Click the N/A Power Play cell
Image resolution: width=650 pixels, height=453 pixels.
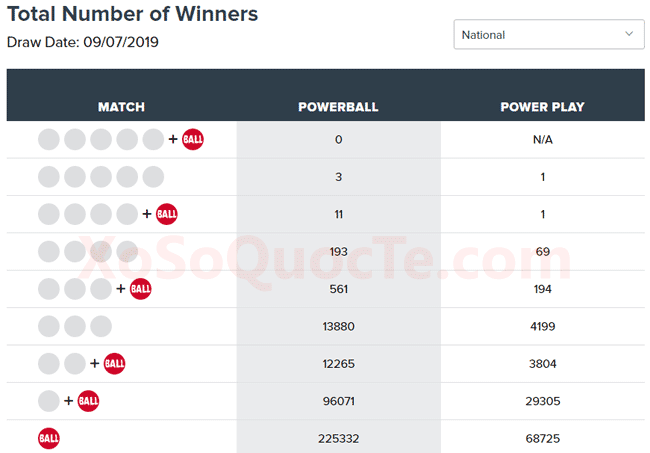tap(542, 139)
